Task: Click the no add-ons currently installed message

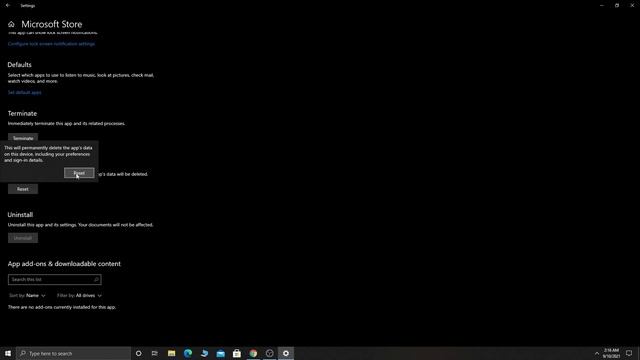Action: 62,307
